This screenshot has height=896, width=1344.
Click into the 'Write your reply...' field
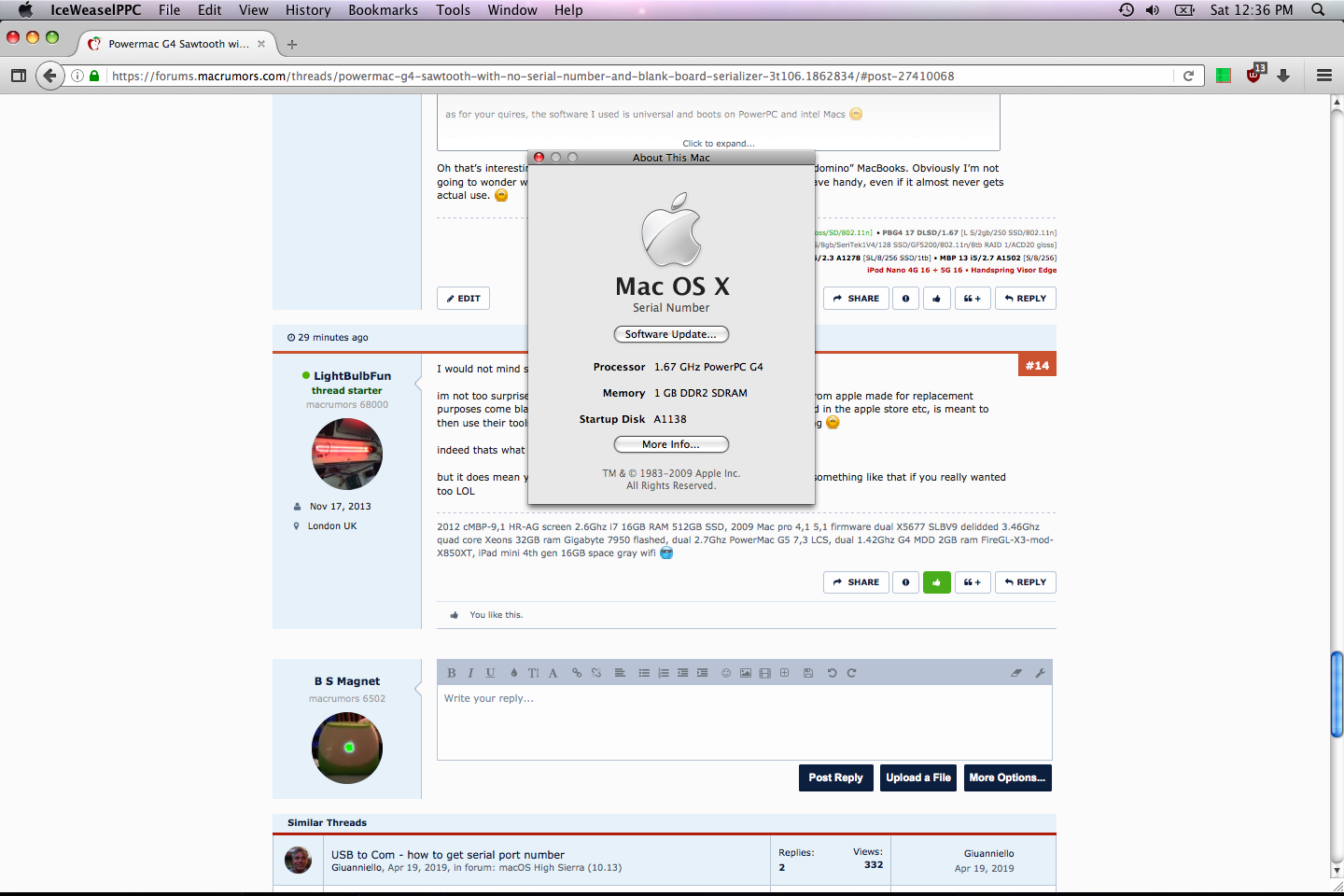pos(745,722)
